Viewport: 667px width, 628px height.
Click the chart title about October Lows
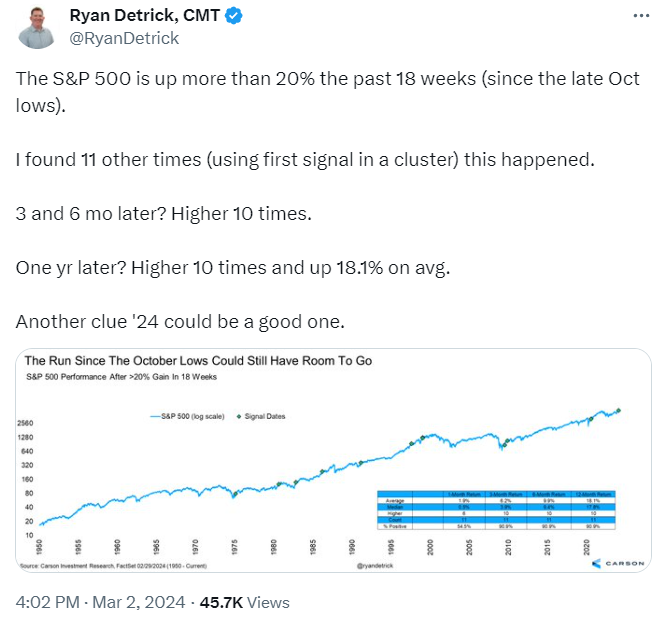click(197, 360)
